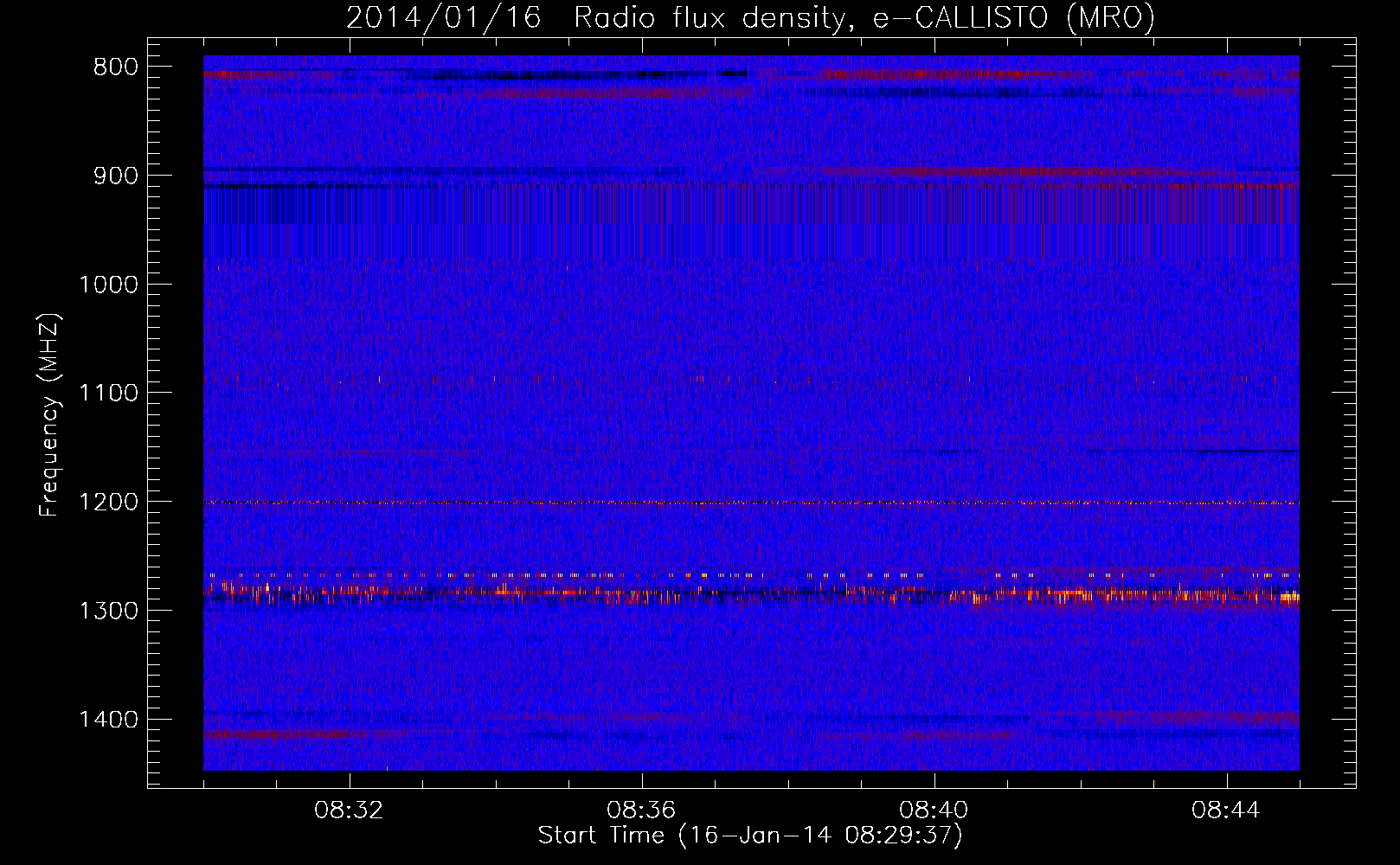1400x865 pixels.
Task: Click the 08:36 time axis label
Action: coord(641,811)
